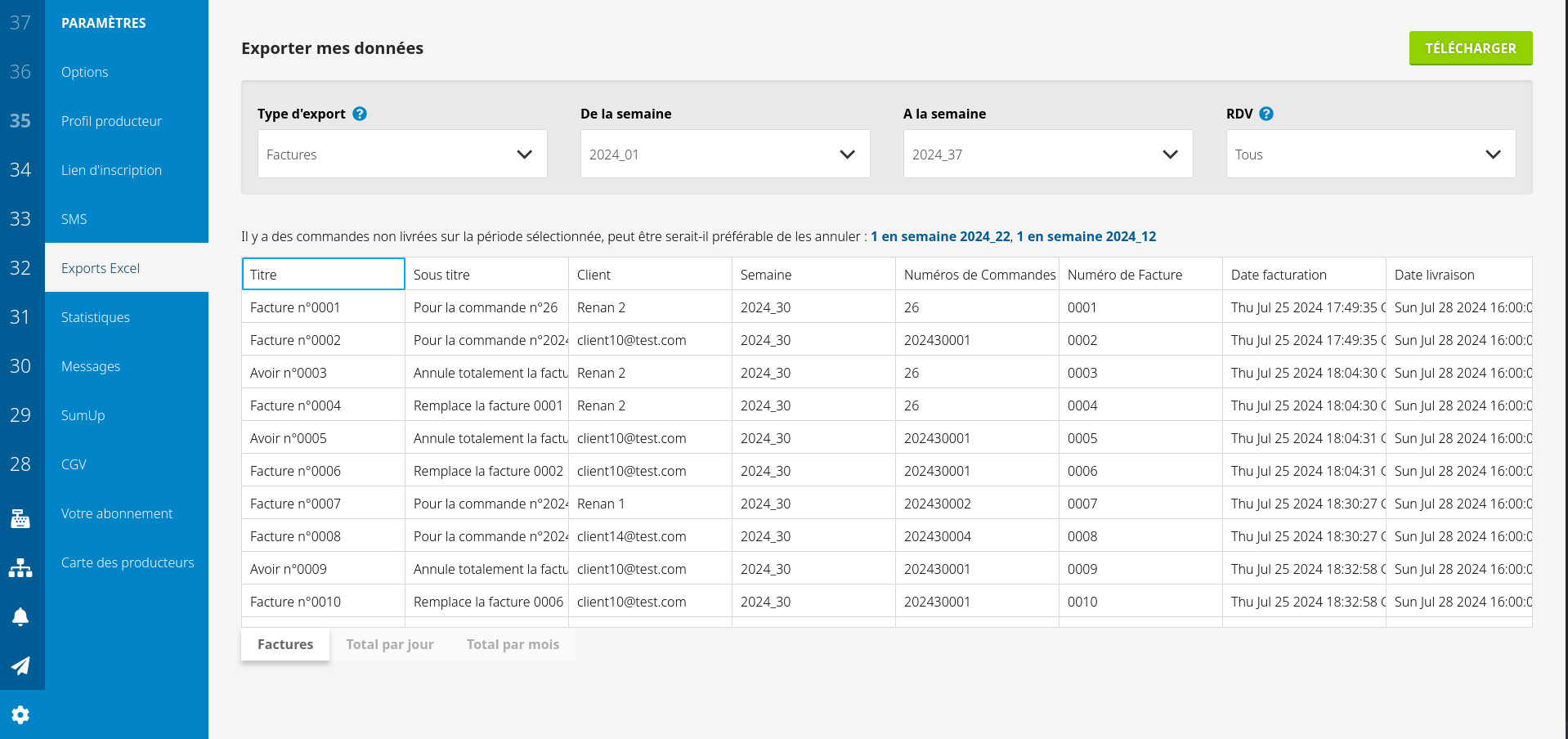Screen dimensions: 1568x739
Task: Open the De la semaine dropdown
Action: click(x=724, y=154)
